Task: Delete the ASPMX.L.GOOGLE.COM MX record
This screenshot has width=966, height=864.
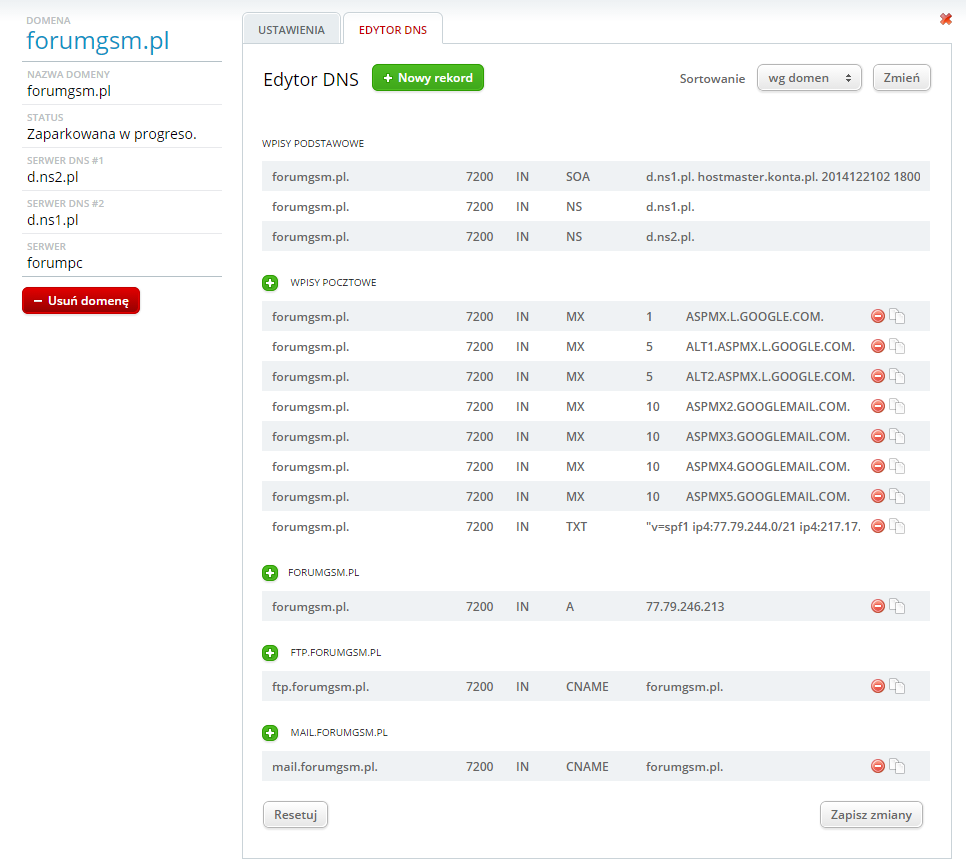Action: coord(878,316)
